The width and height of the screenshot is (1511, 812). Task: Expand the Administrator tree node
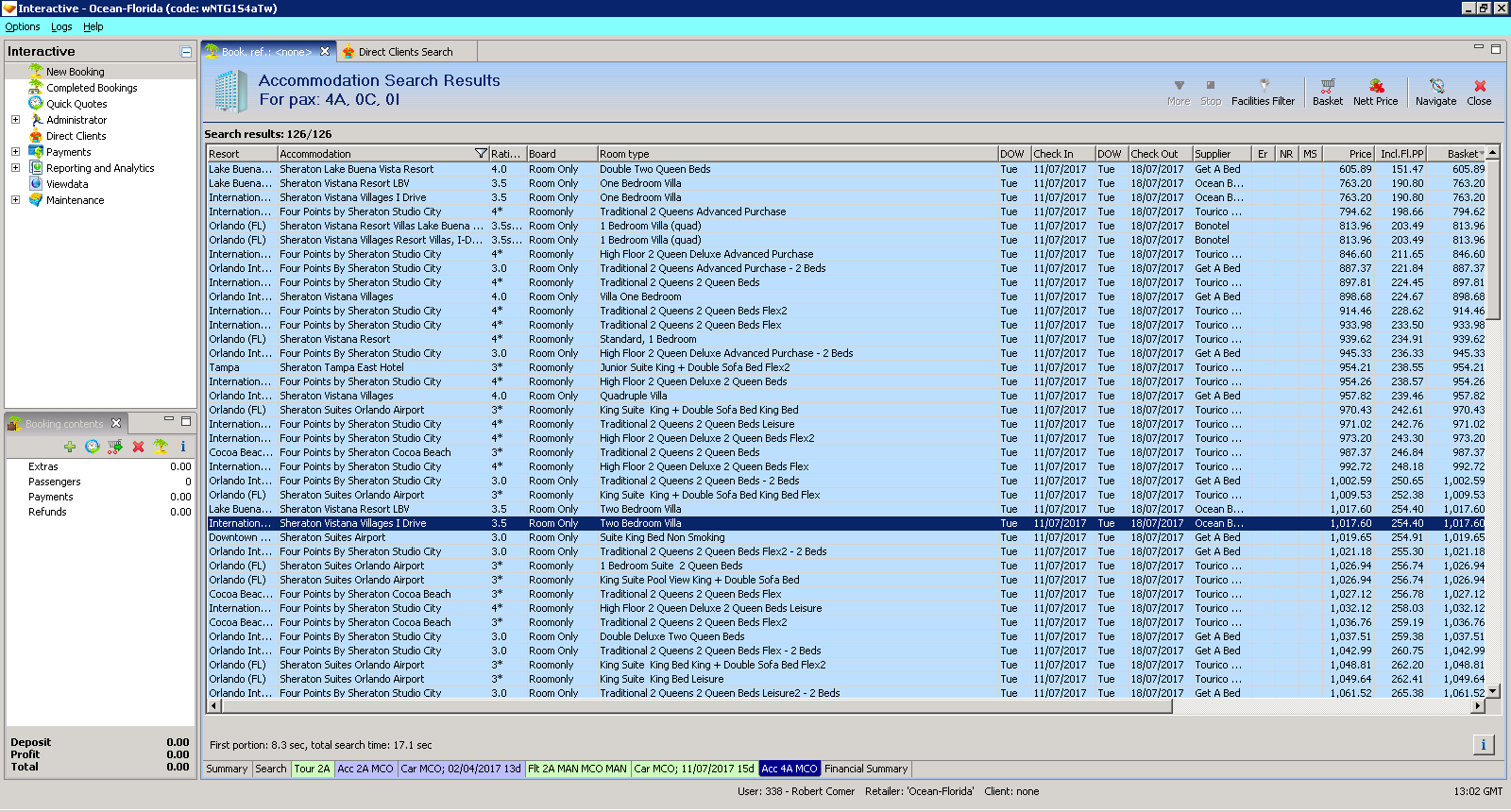tap(15, 120)
